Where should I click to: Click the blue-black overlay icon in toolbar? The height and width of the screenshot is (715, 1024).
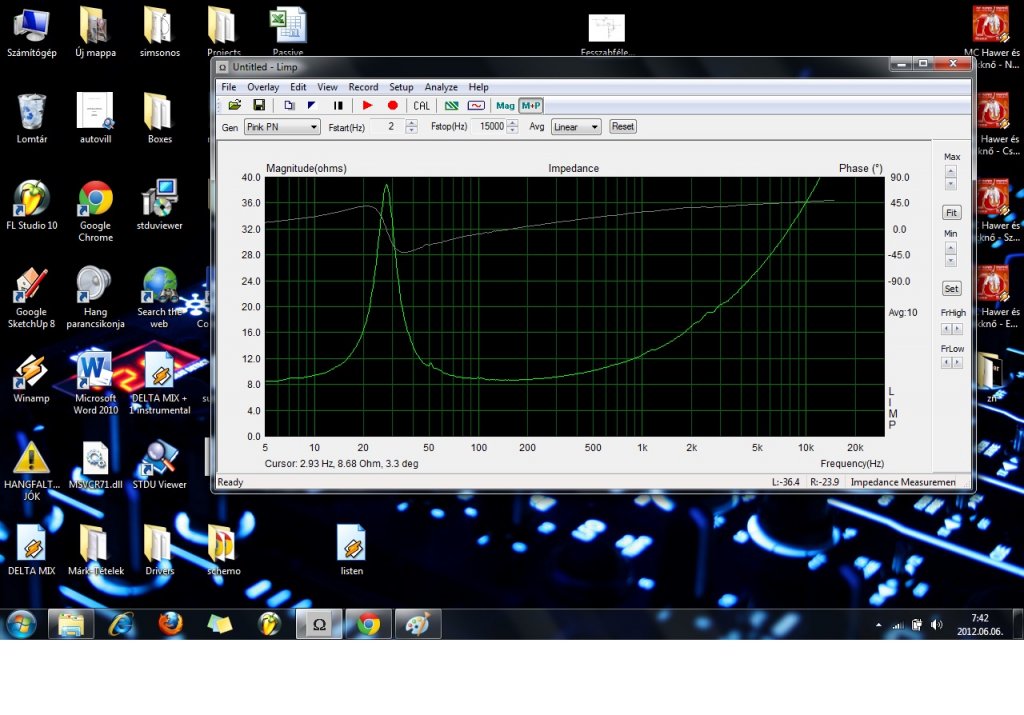pos(312,105)
